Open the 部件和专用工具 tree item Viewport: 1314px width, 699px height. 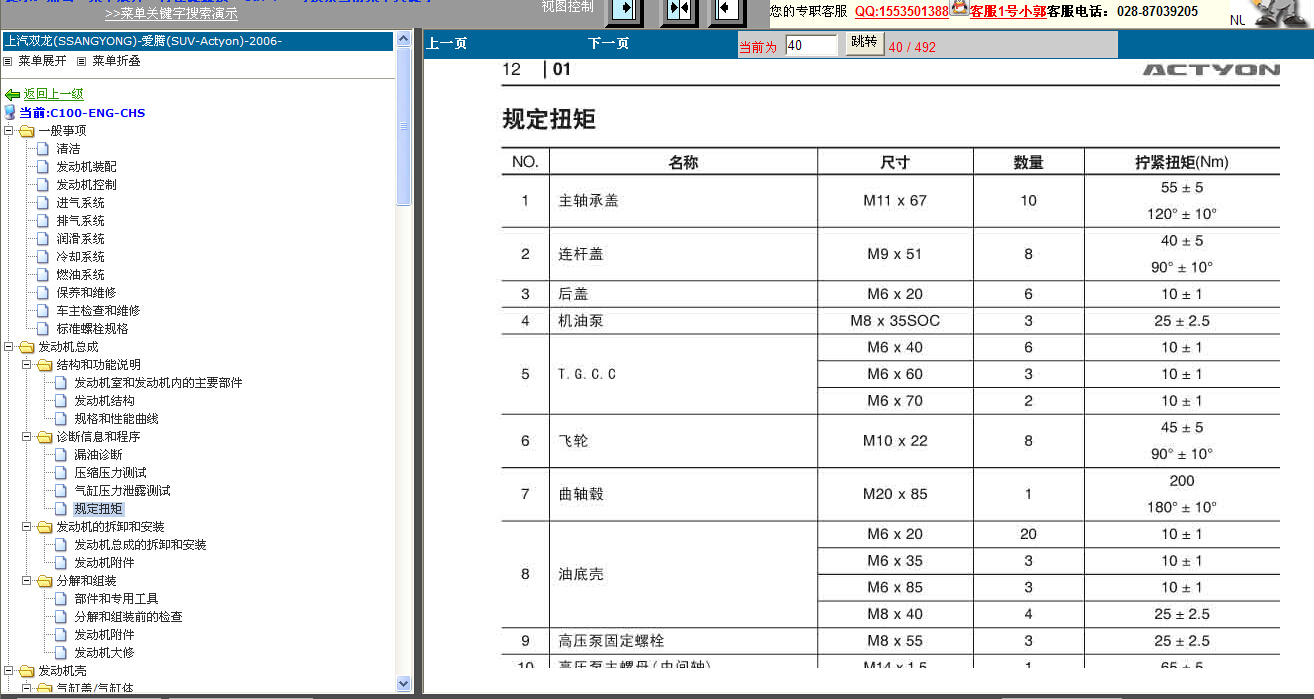coord(116,599)
